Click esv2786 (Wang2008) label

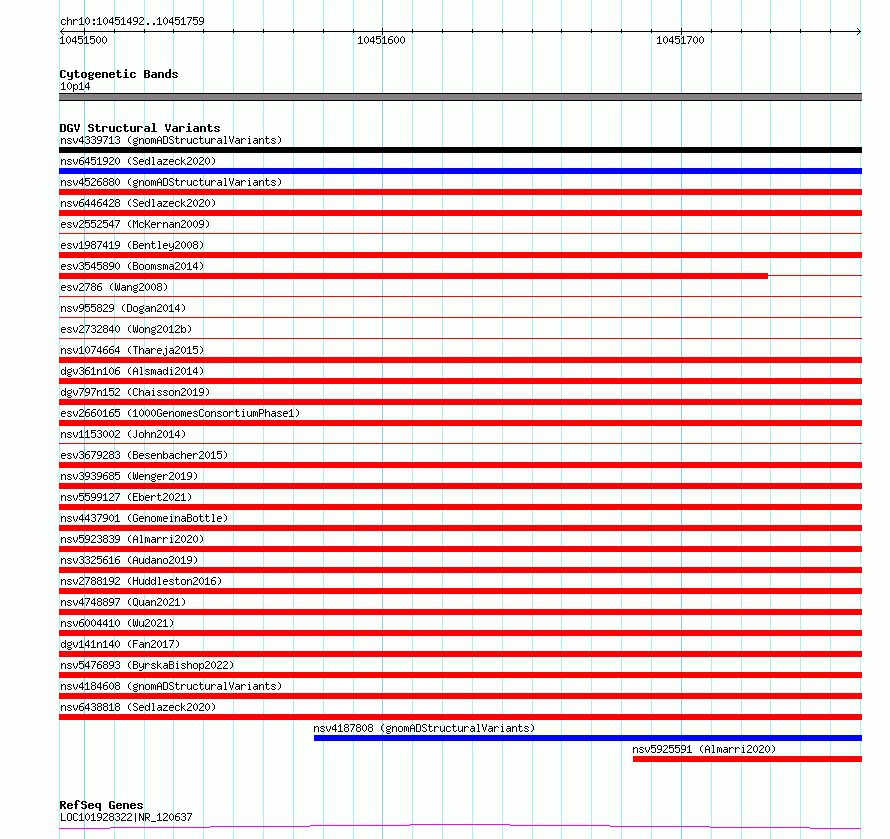(114, 287)
